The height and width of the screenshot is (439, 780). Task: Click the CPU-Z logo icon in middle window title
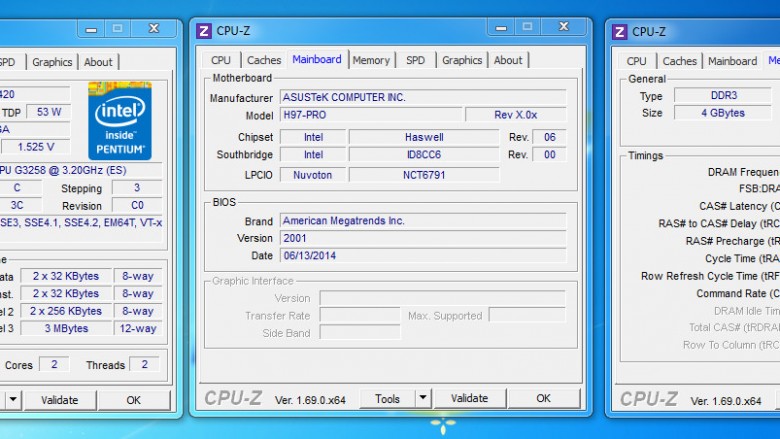[x=203, y=31]
